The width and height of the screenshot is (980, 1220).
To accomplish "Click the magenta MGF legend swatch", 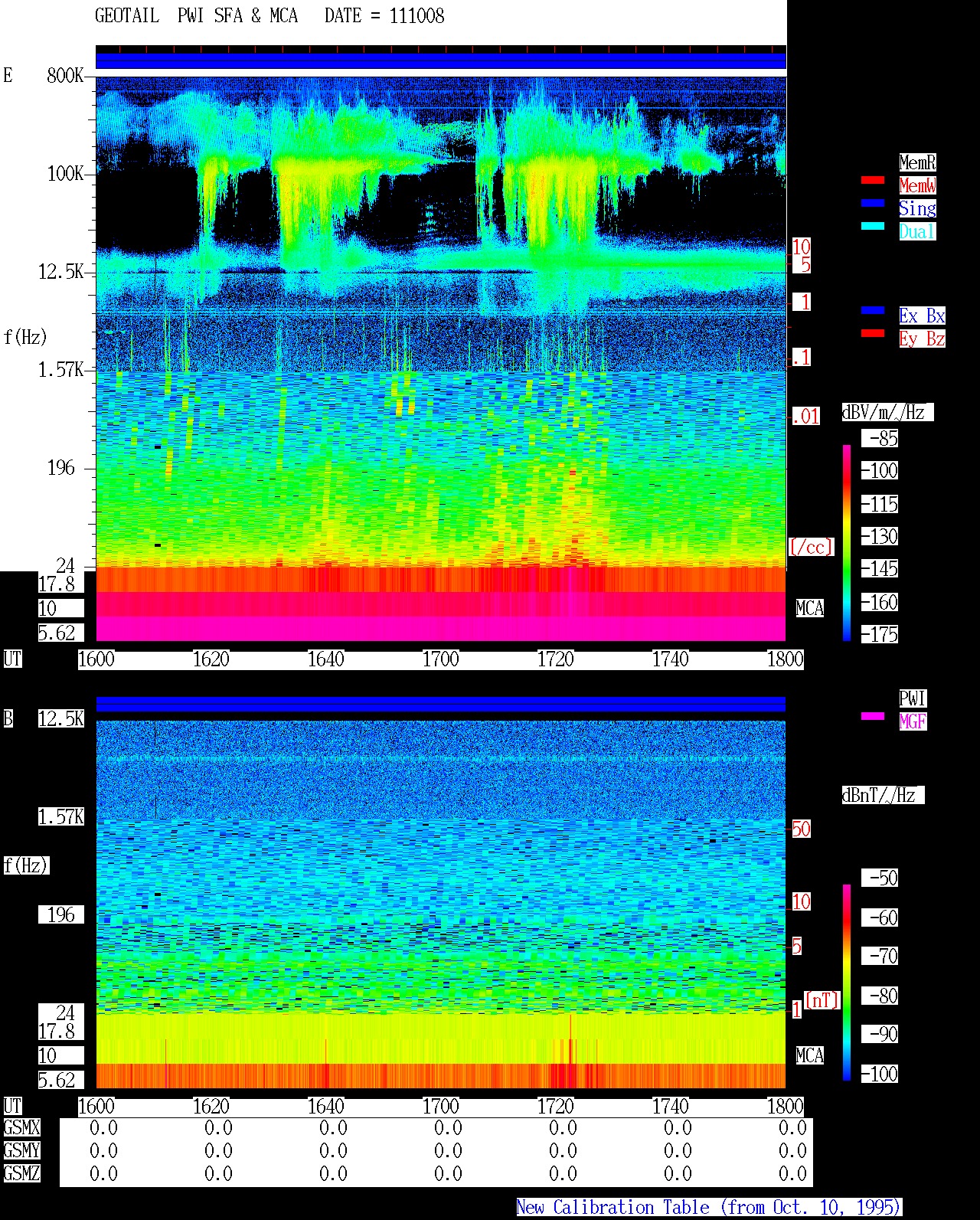I will point(873,716).
